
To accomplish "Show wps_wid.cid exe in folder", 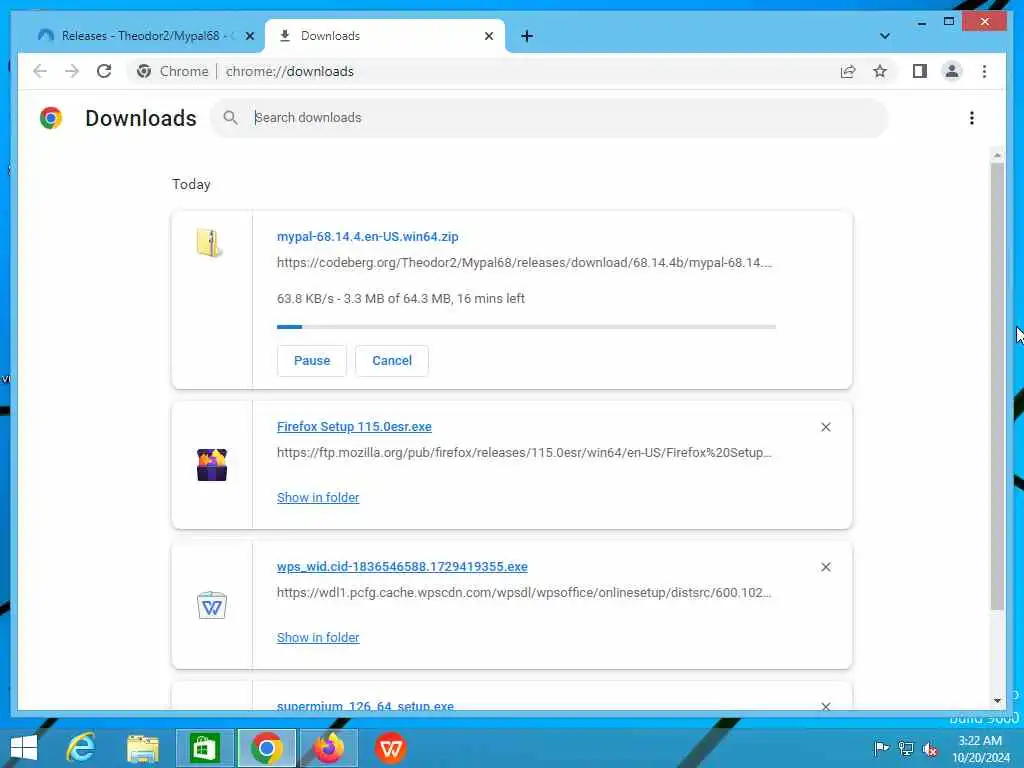I will 318,637.
